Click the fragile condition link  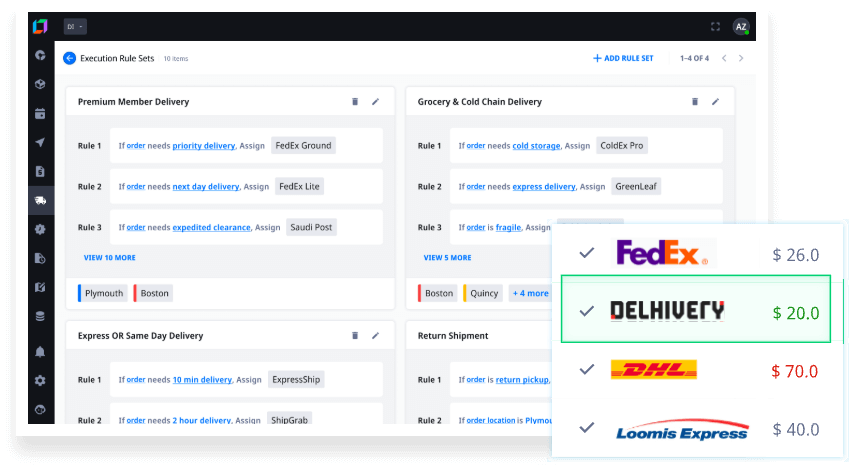tap(508, 227)
